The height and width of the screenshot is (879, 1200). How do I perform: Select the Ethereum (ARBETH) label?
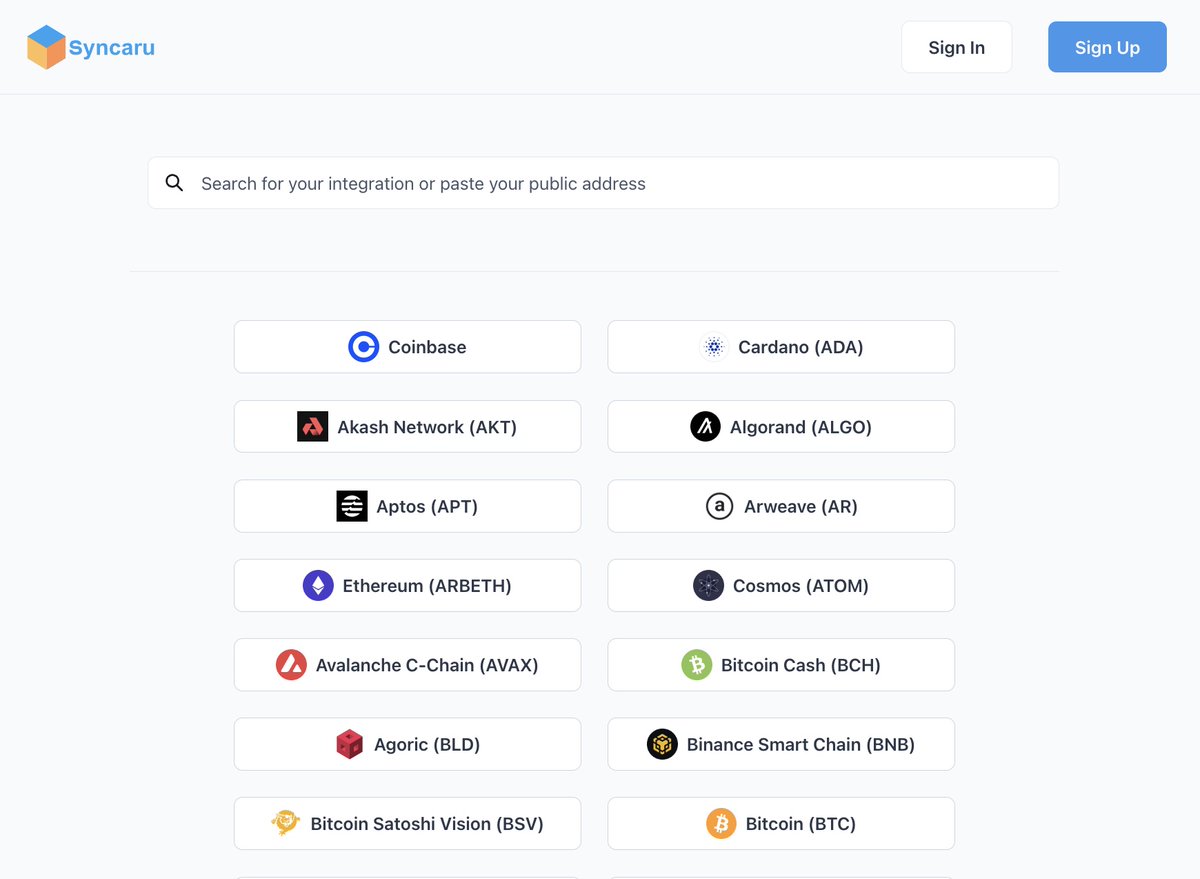[x=427, y=586]
